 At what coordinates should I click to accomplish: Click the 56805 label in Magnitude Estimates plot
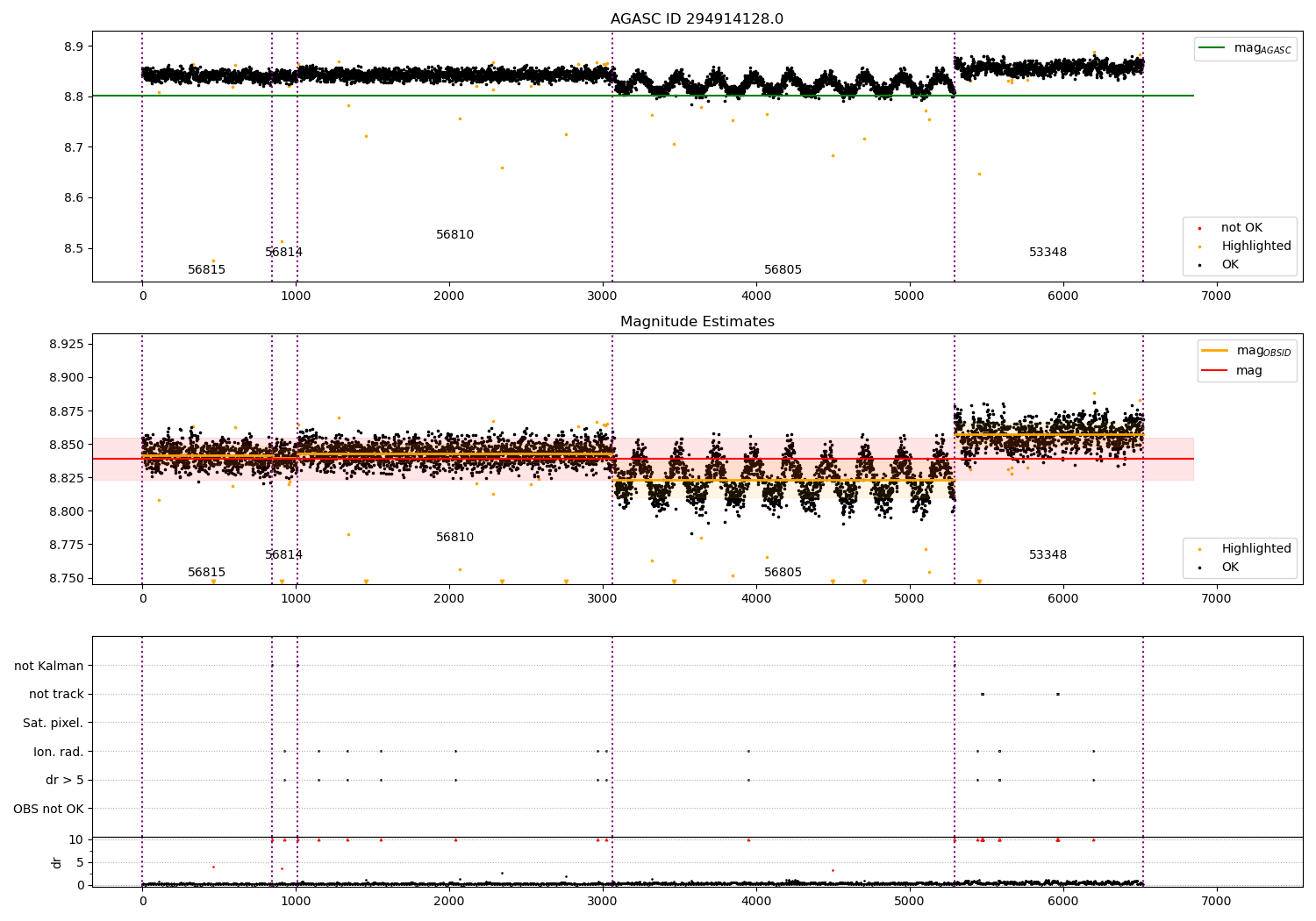(x=783, y=573)
